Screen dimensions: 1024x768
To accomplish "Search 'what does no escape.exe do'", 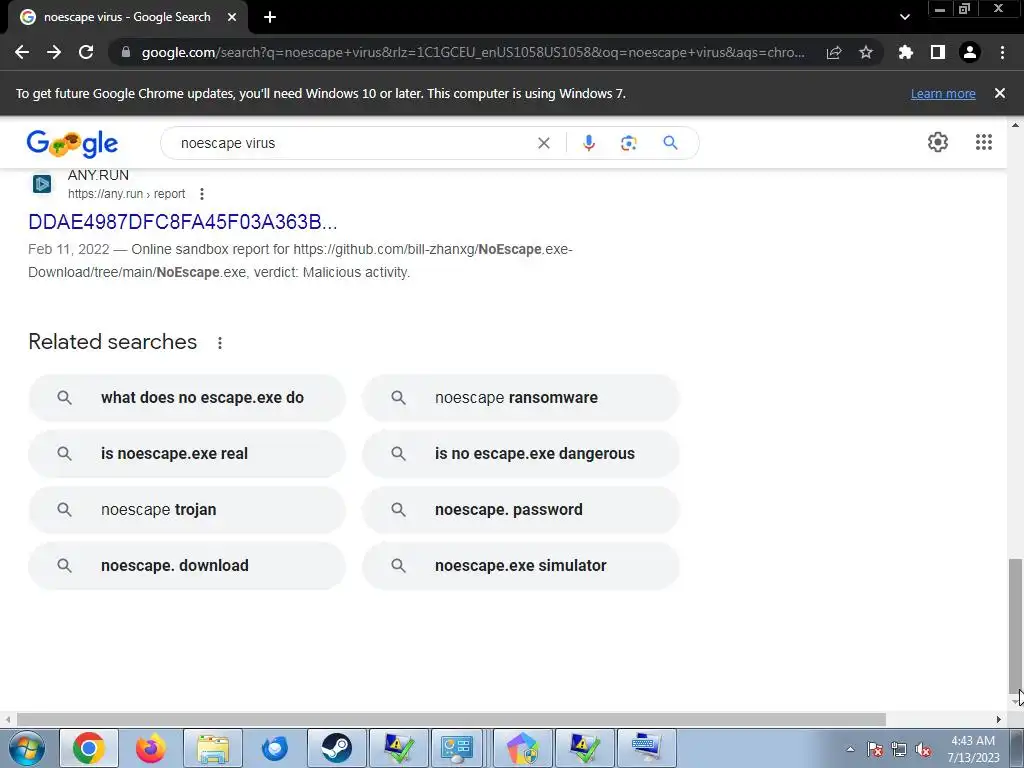I will click(187, 398).
